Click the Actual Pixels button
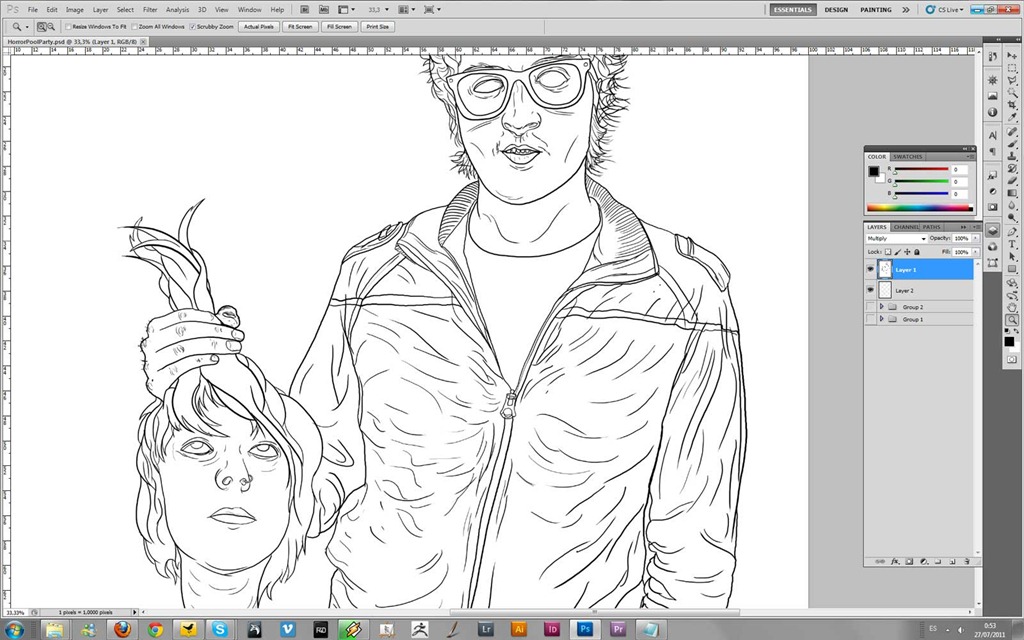Screen dimensions: 1024x640 click(x=258, y=26)
